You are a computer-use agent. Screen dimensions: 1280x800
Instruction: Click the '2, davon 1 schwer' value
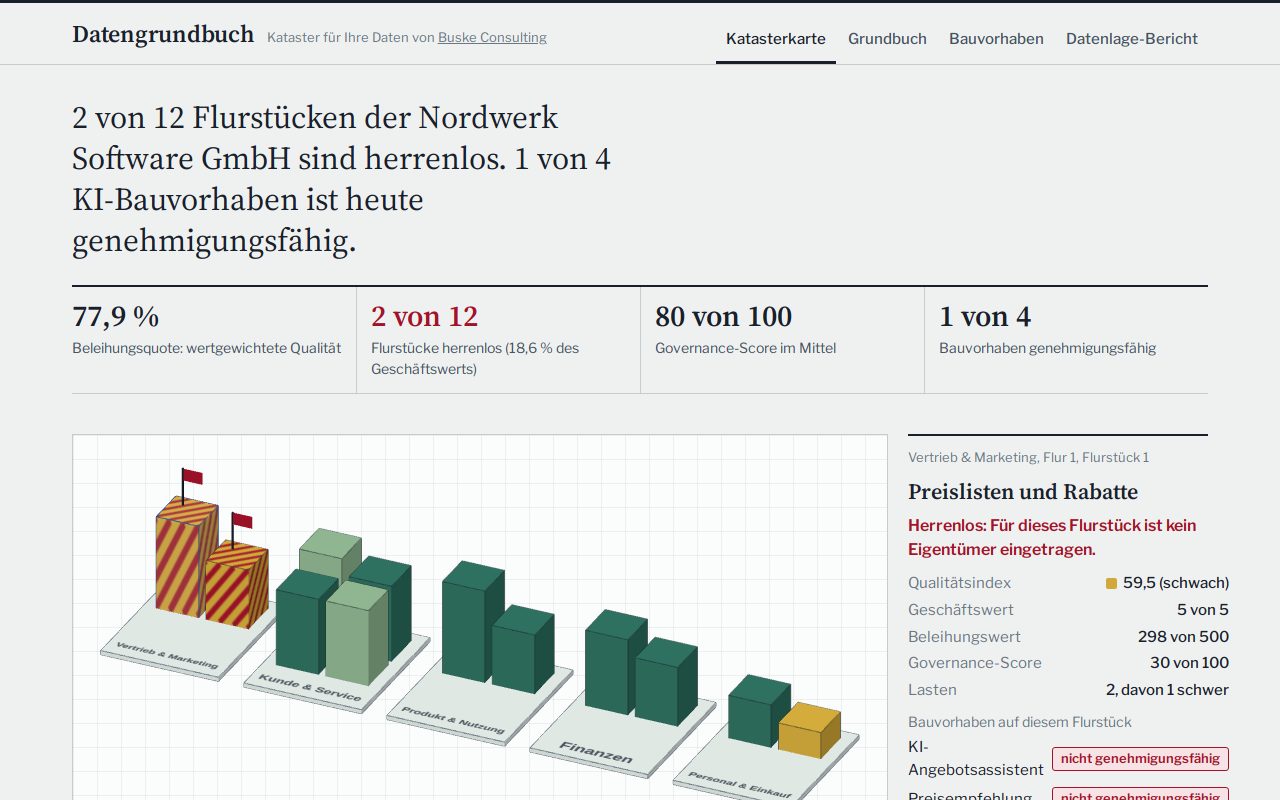point(1167,690)
